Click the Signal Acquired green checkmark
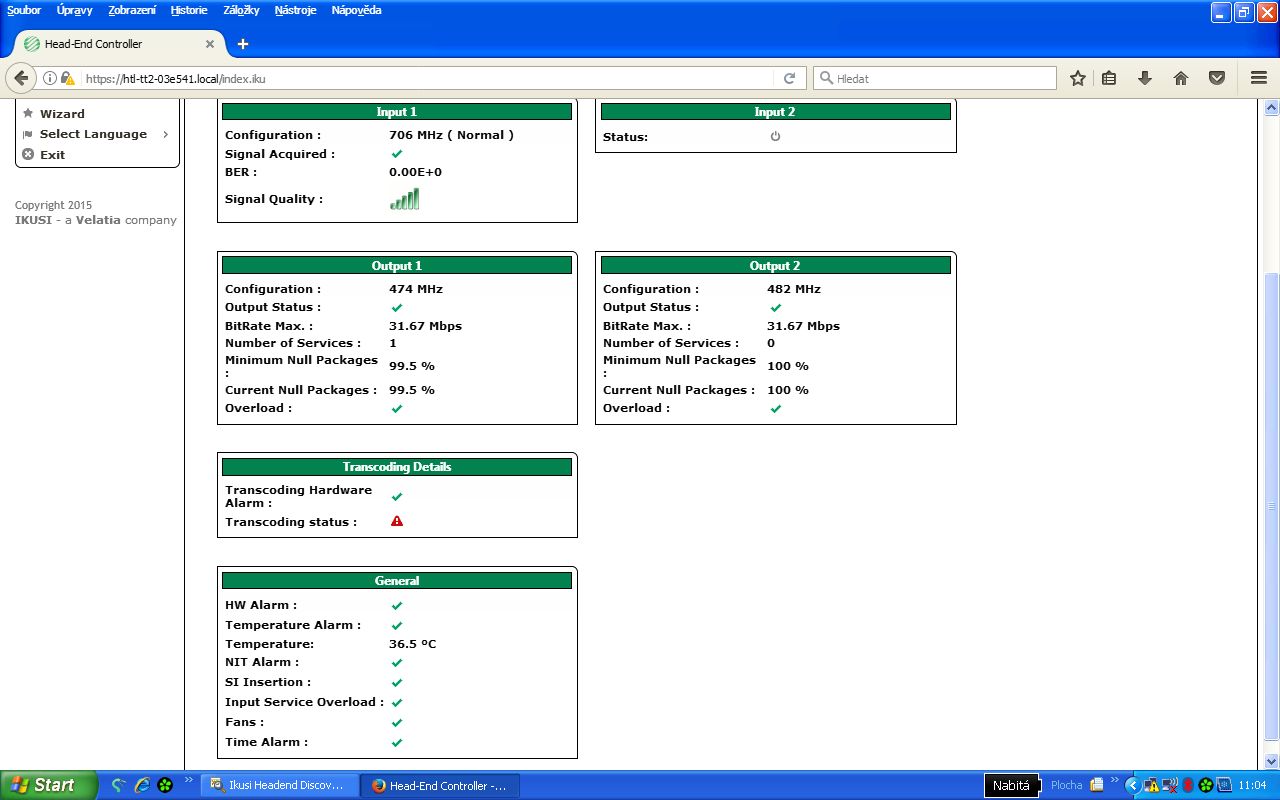Image resolution: width=1280 pixels, height=800 pixels. [x=397, y=154]
